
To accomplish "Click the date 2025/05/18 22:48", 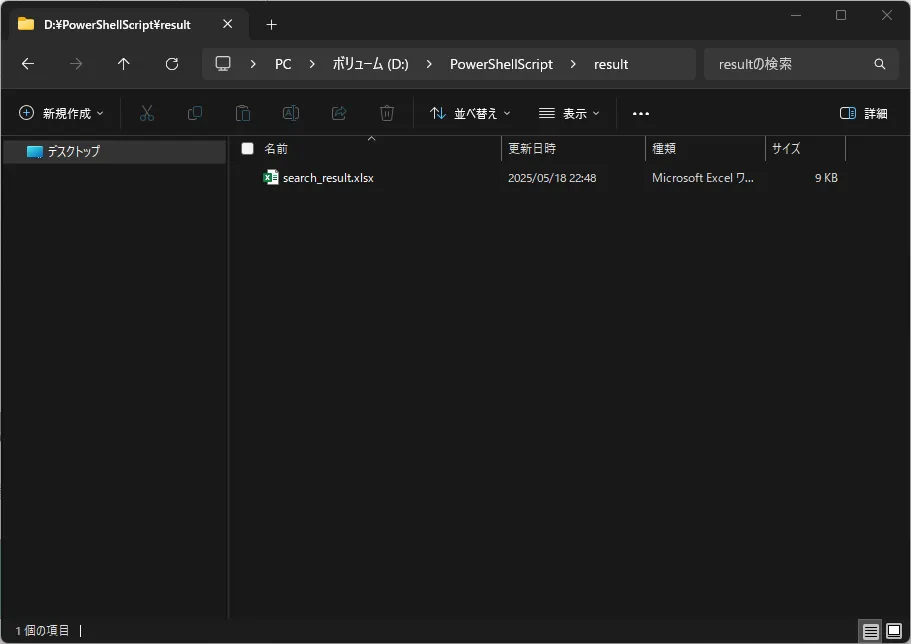I will tap(552, 178).
